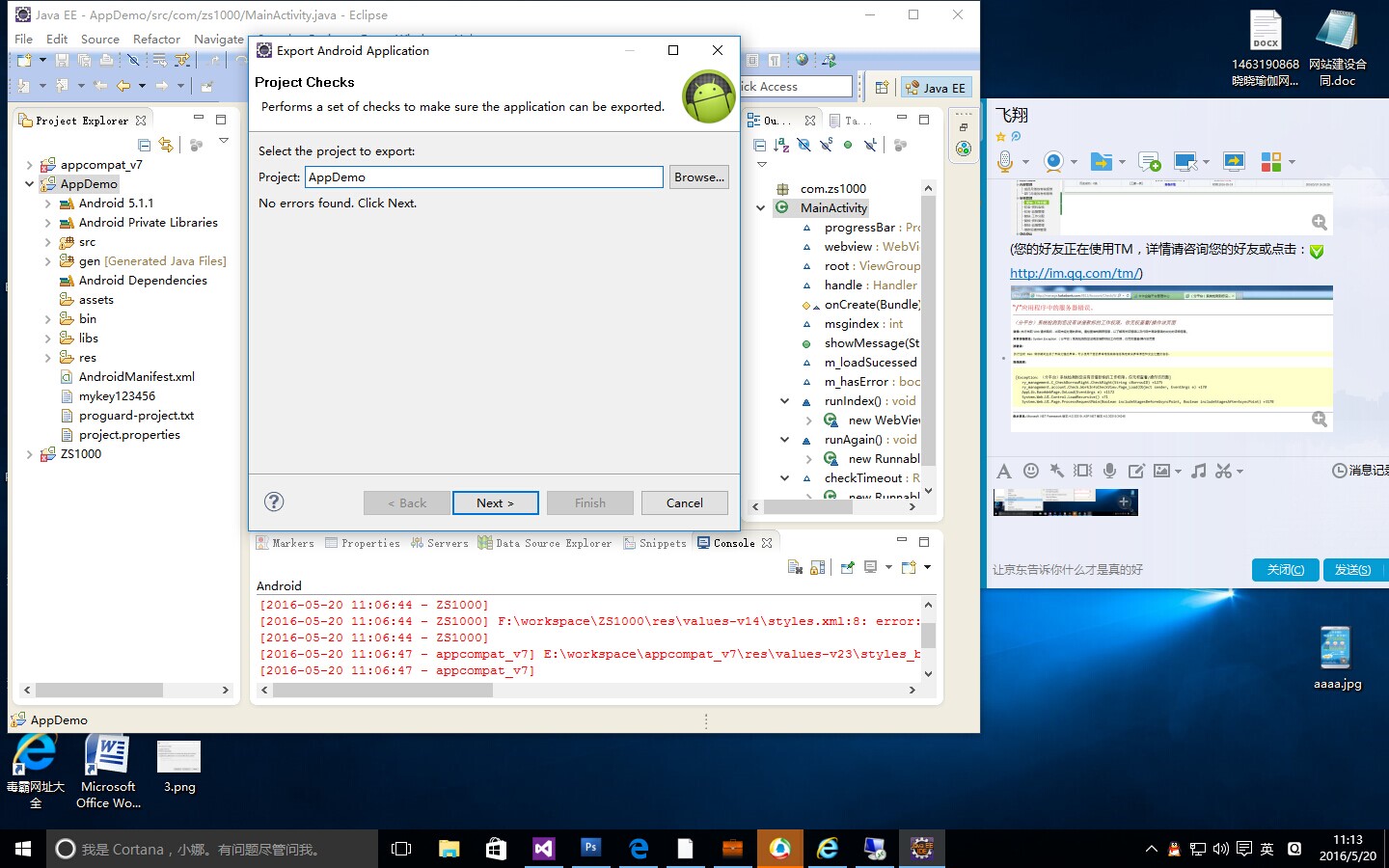
Task: Expand the Android 5.1.1 library node
Action: point(47,203)
